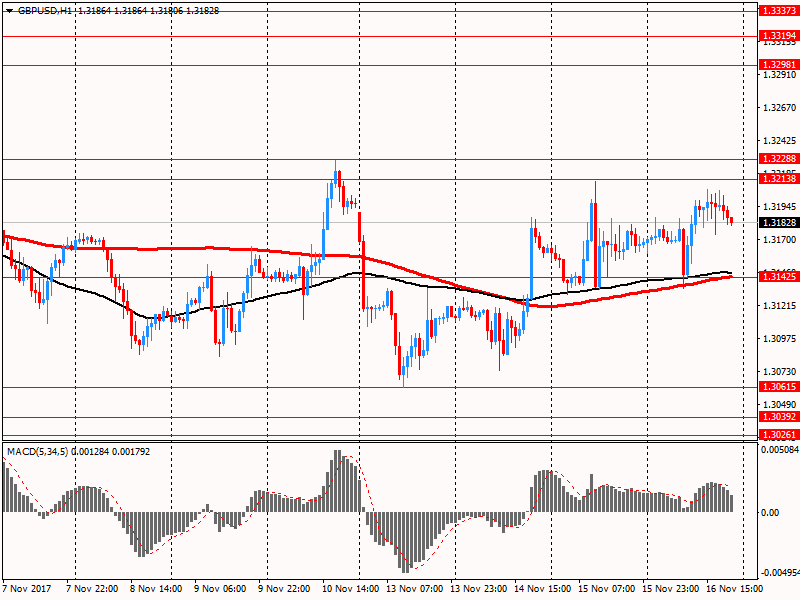Select the 1.32981 red price level label

[779, 65]
